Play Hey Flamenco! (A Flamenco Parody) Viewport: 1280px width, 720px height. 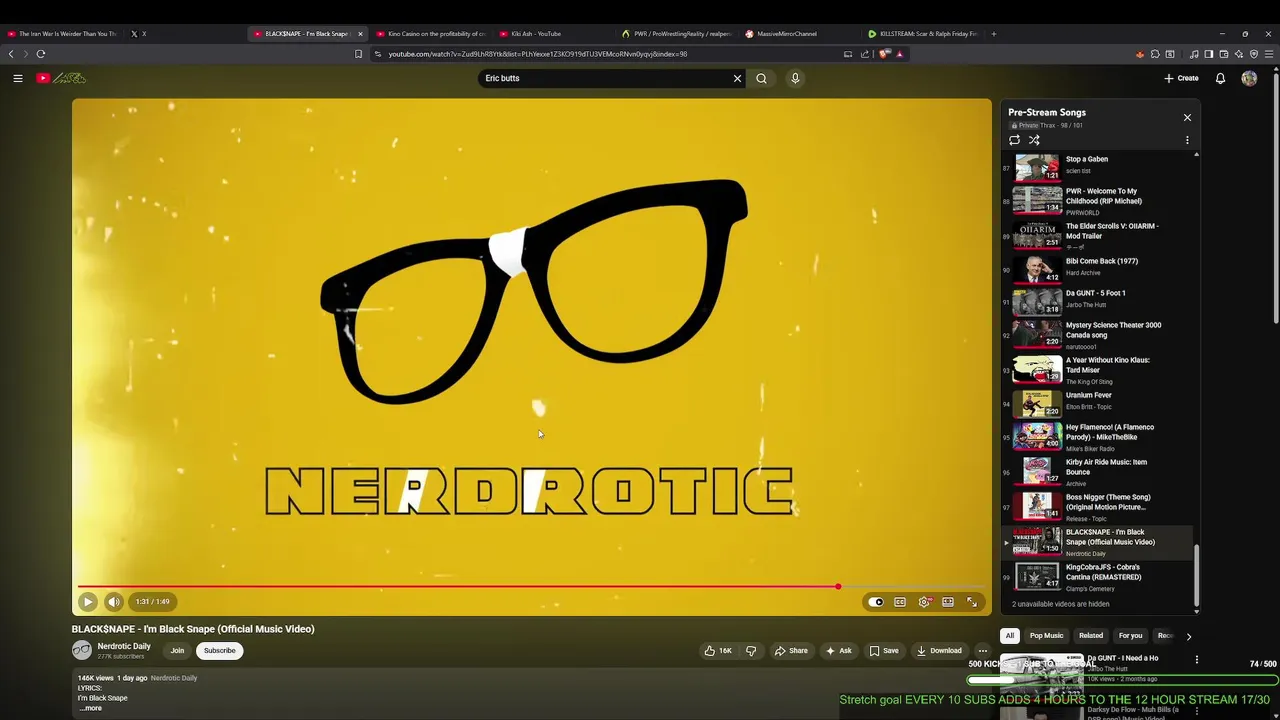[1097, 437]
